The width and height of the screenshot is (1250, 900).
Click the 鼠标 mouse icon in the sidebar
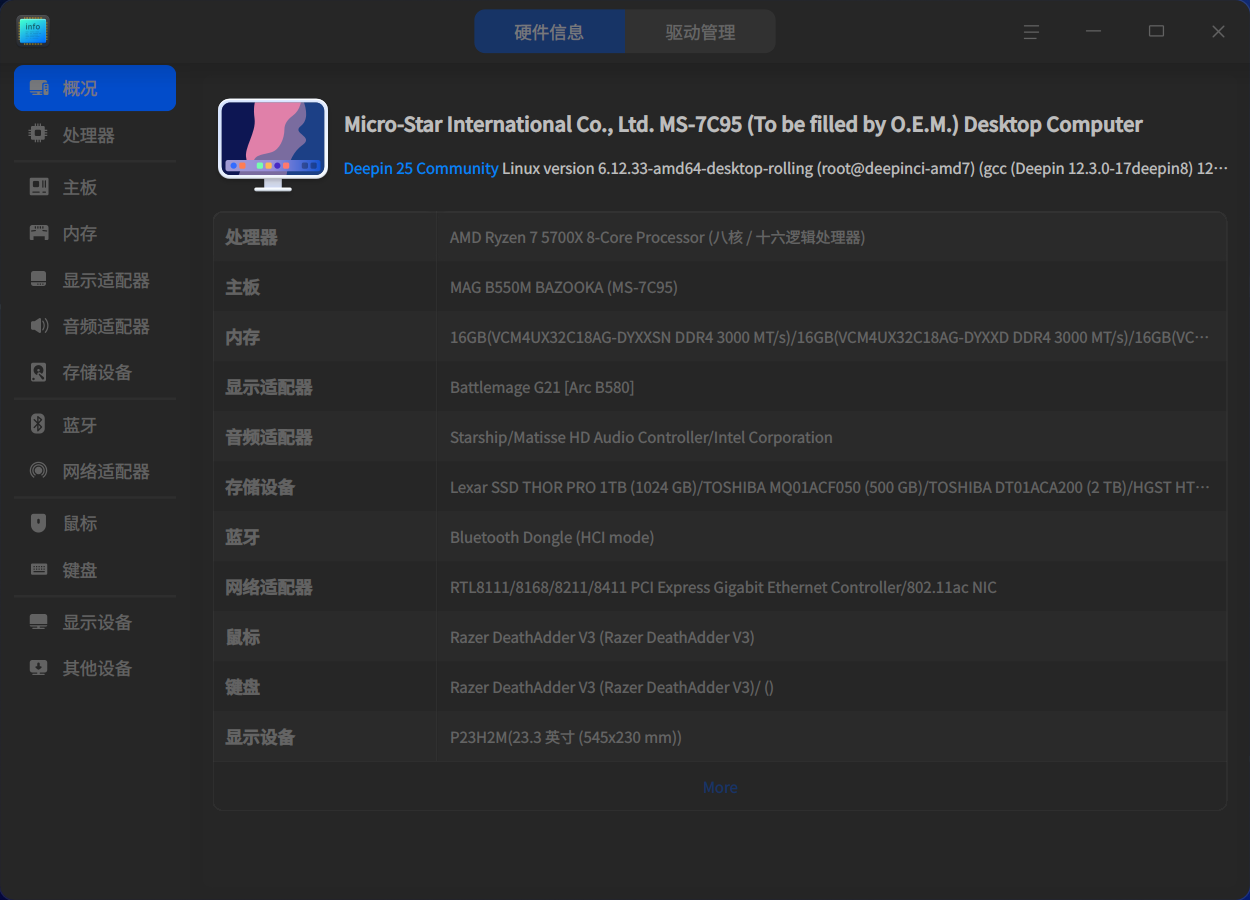[x=39, y=523]
